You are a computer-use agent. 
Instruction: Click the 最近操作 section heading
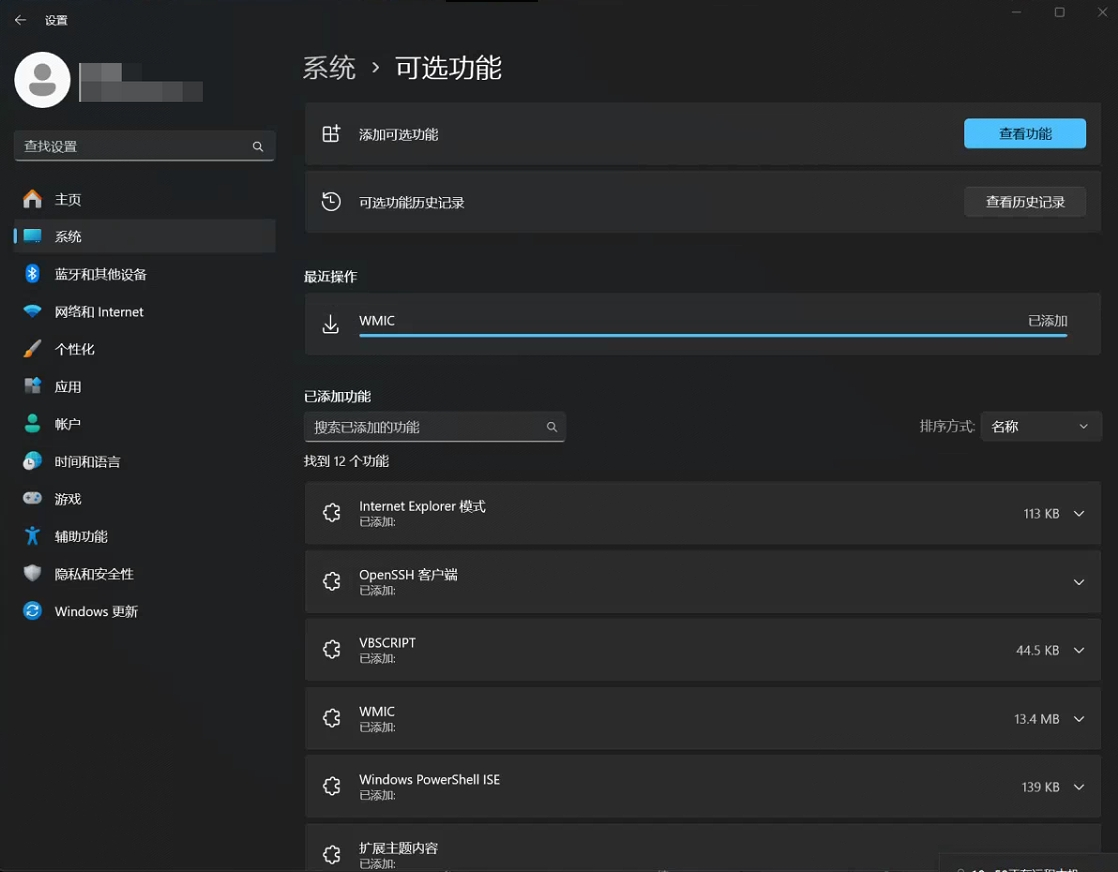click(x=330, y=277)
